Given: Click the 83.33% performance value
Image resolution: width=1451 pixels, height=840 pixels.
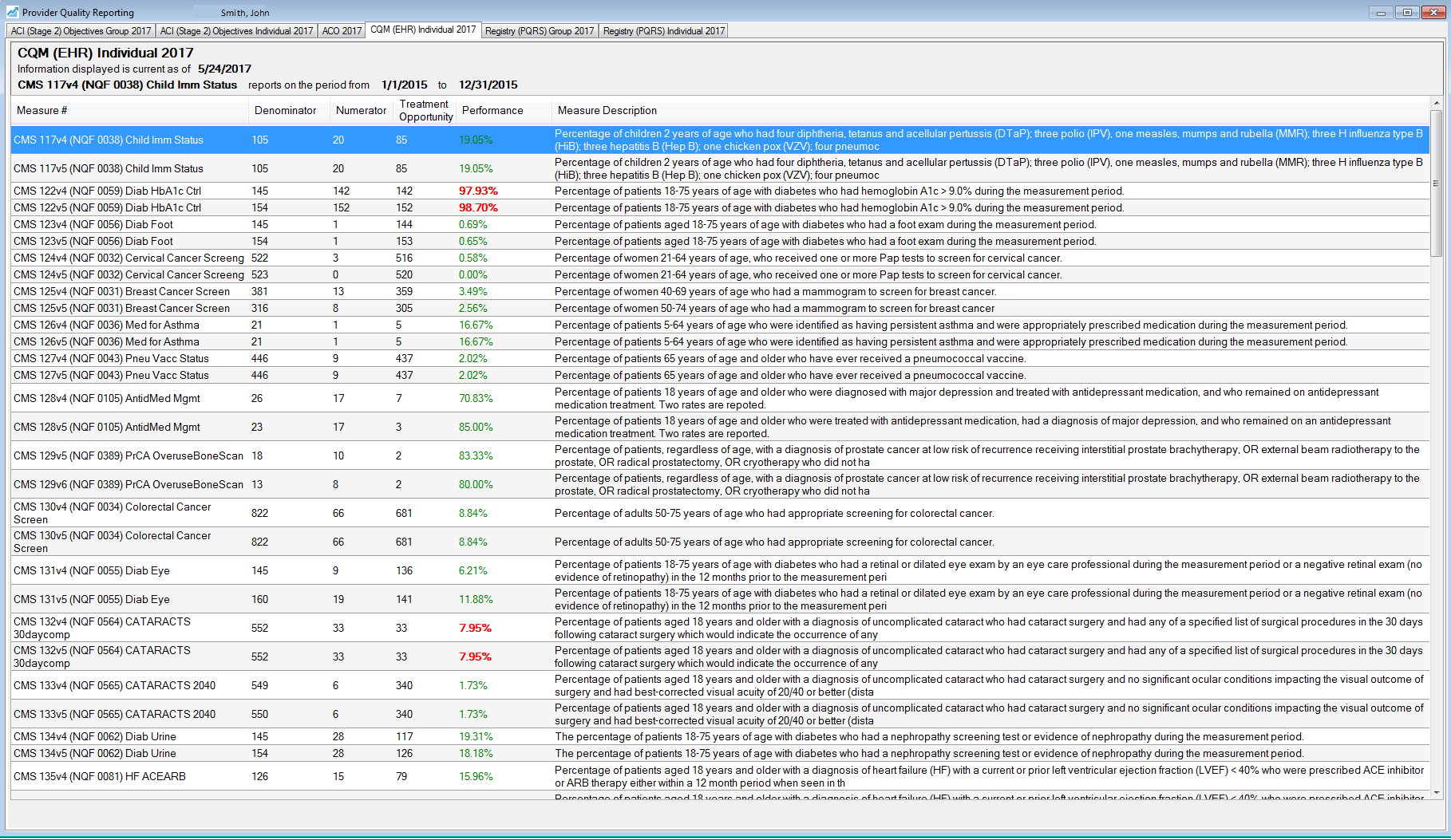Looking at the screenshot, I should click(x=476, y=455).
